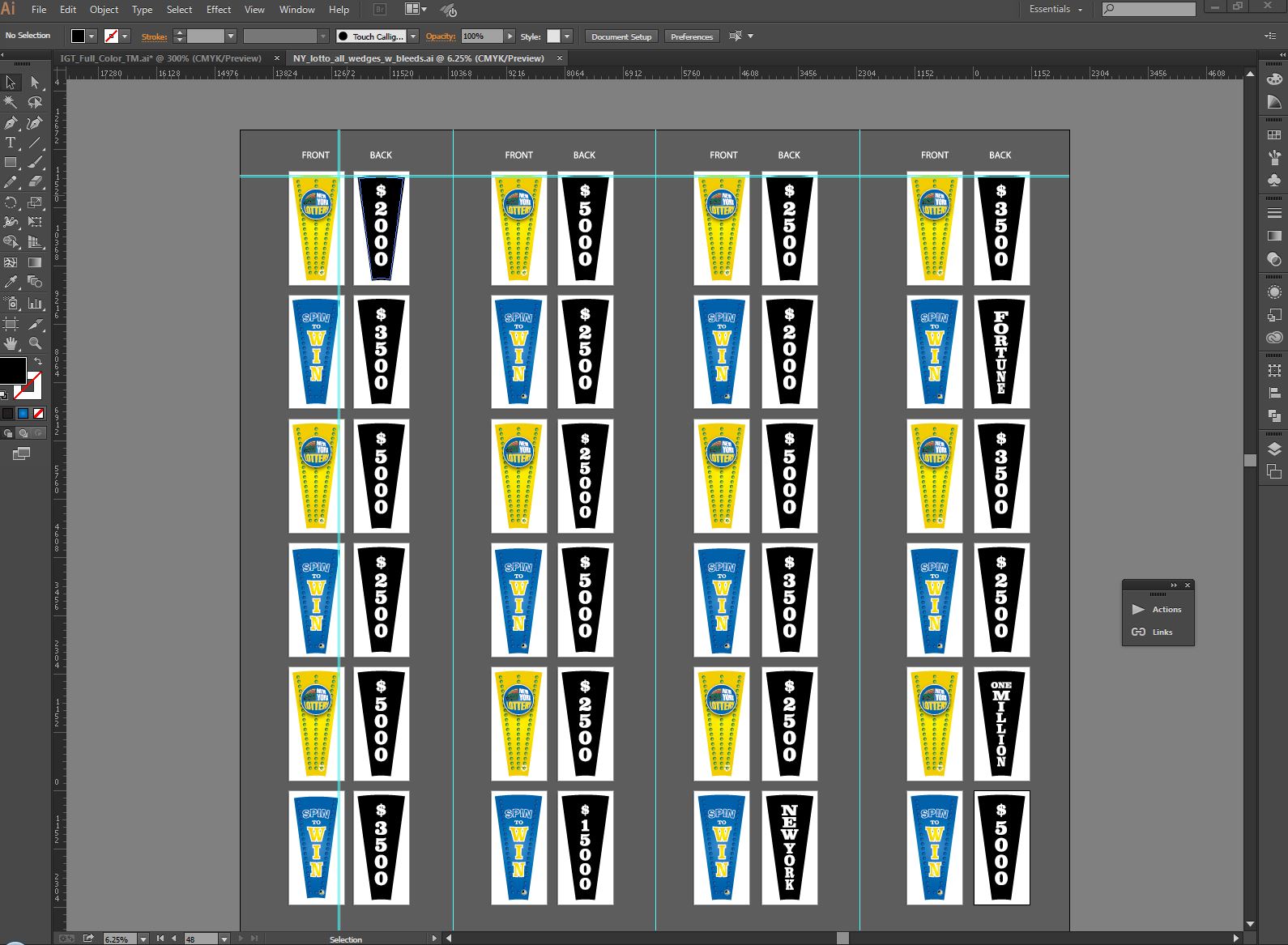
Task: Enable Draw Normal mode
Action: coord(8,434)
